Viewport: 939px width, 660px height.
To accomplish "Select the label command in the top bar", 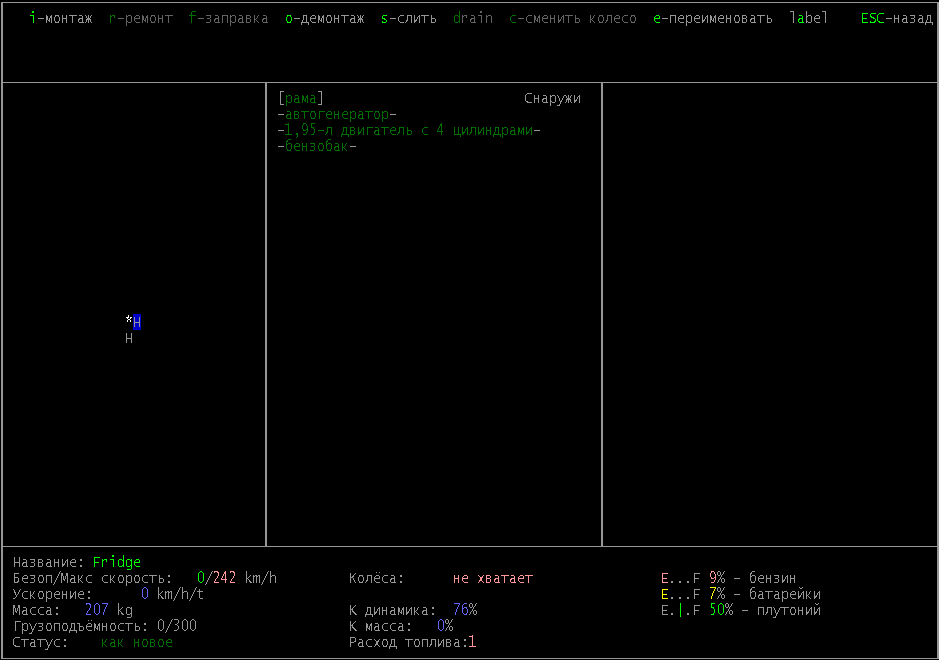I will pyautogui.click(x=808, y=19).
